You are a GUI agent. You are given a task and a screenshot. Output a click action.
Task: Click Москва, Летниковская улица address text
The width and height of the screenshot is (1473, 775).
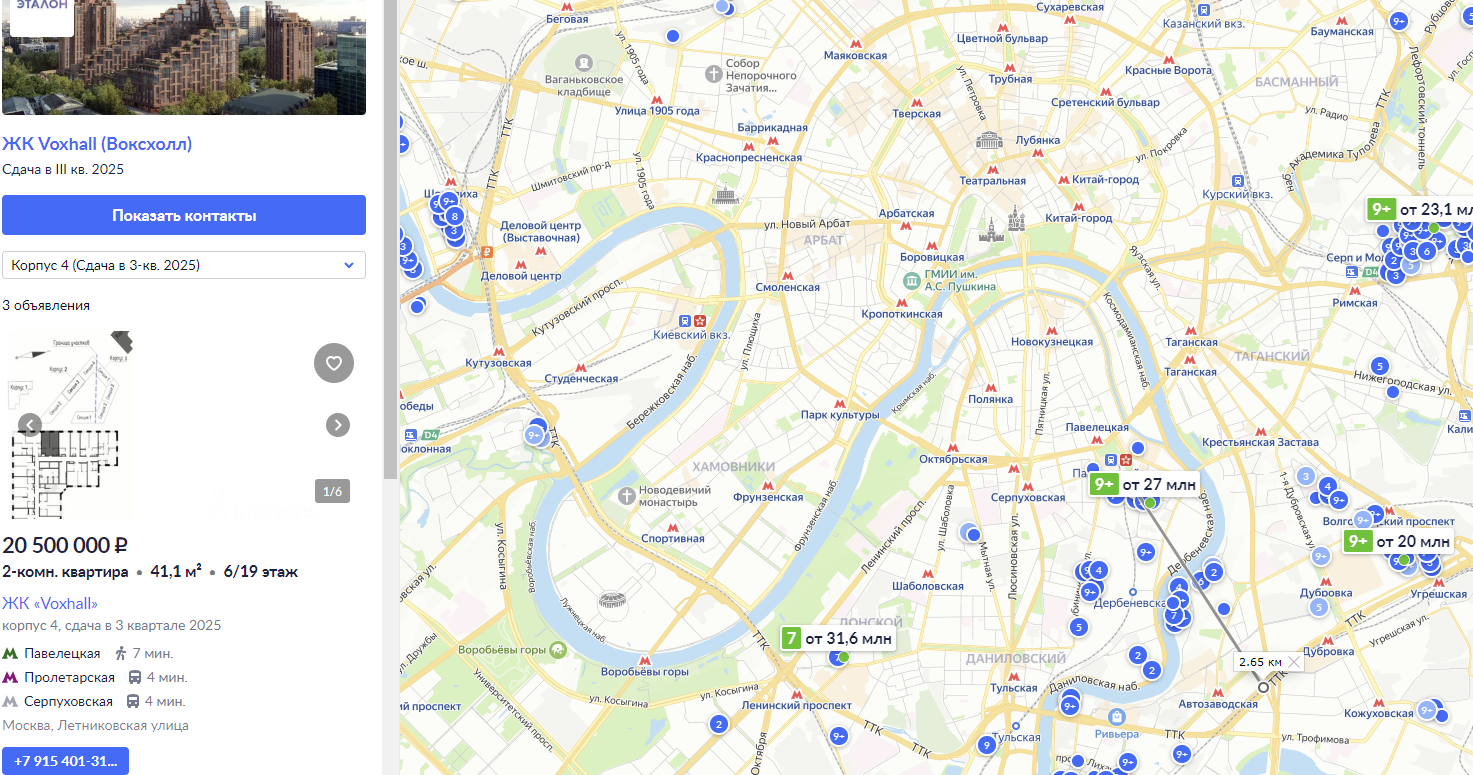pos(96,725)
